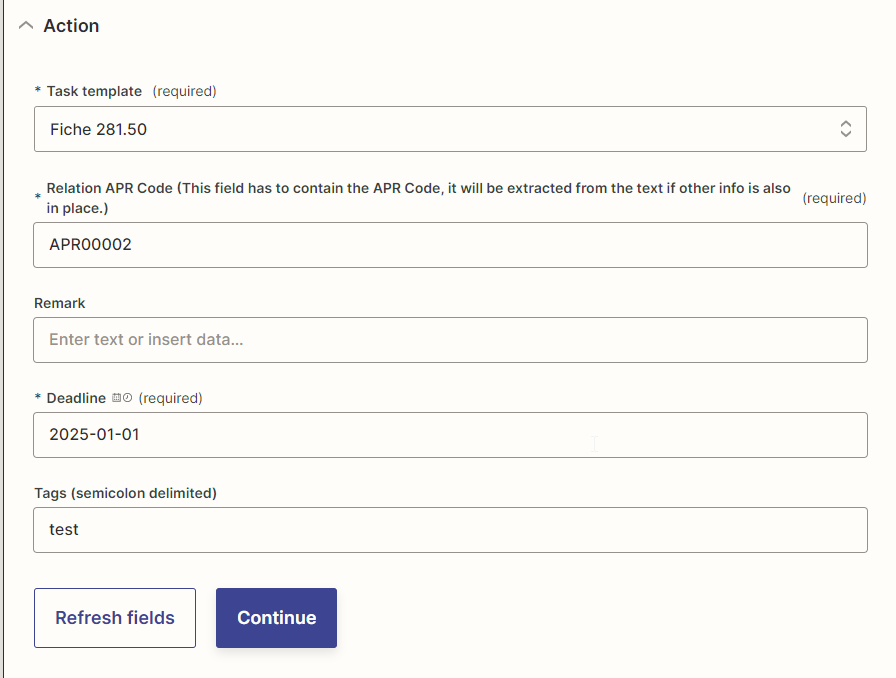Screen dimensions: 896x678
Task: Click the Tags (semicolon delimited) label
Action: coord(126,493)
